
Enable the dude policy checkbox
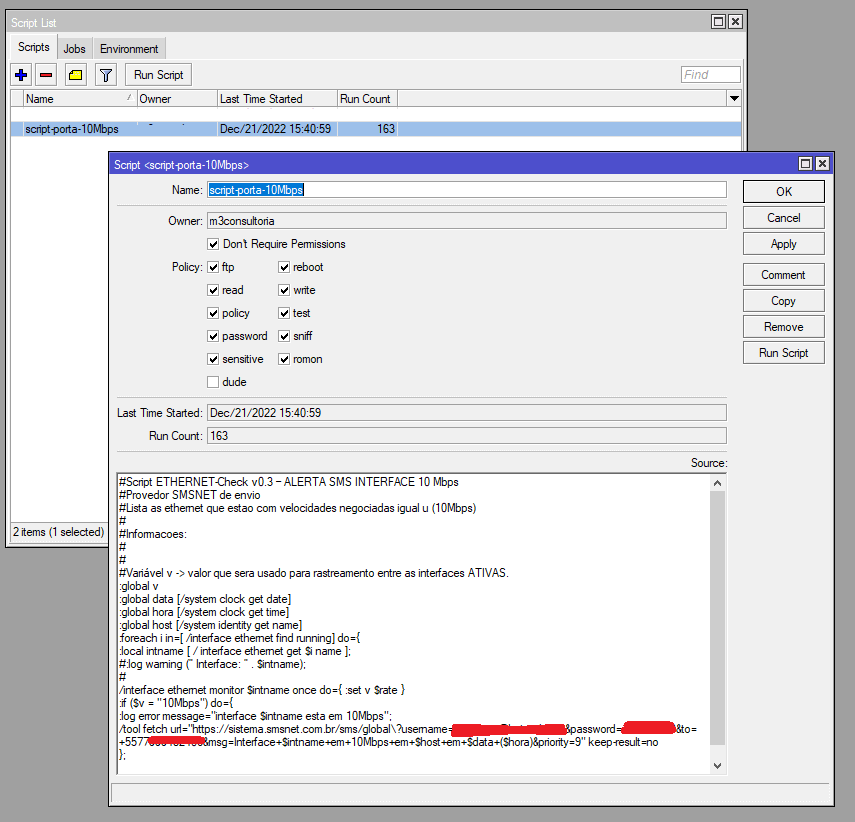213,382
